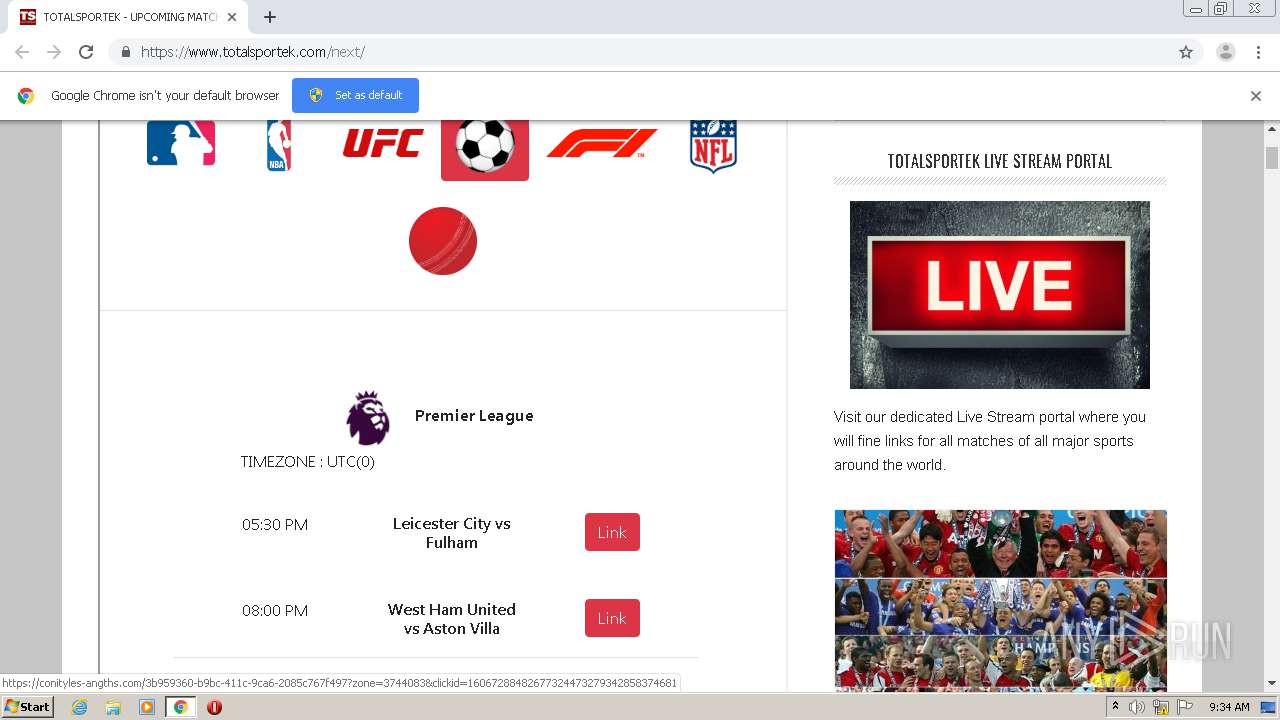
Task: Open Link for Leicester City vs Fulham
Action: (x=612, y=532)
